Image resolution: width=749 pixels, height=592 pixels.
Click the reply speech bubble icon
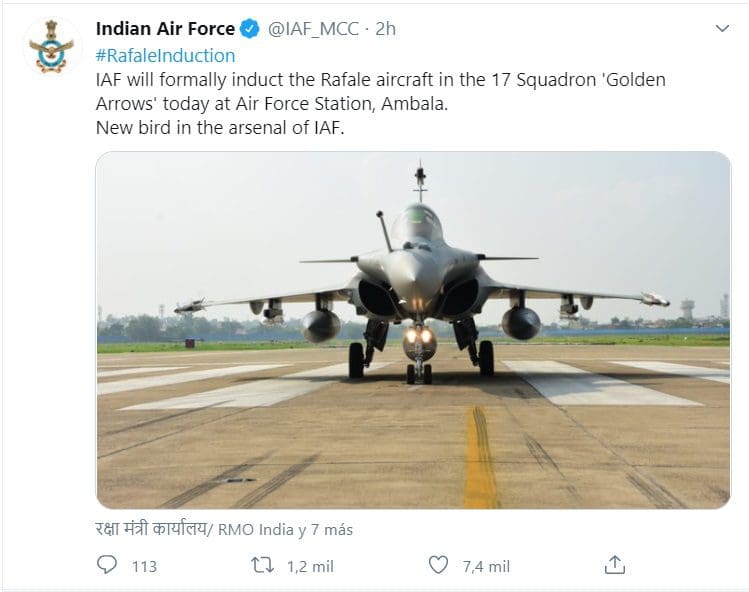click(107, 565)
